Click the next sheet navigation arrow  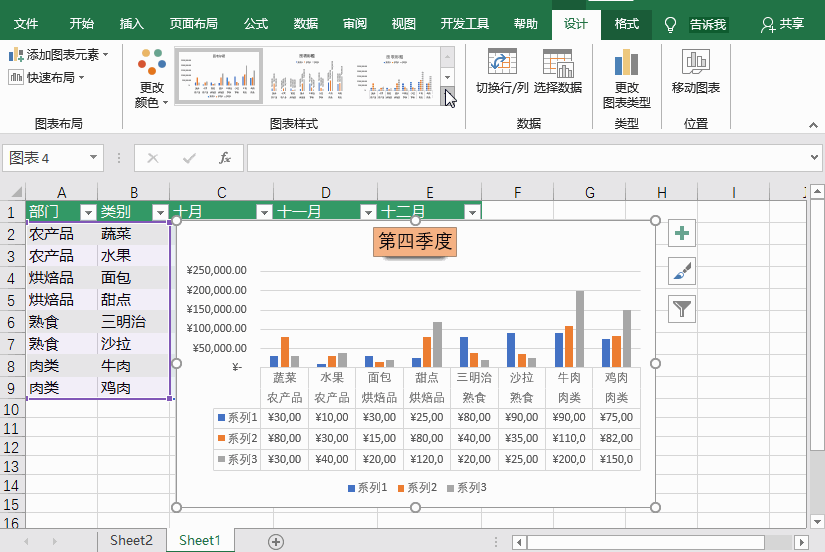pos(55,541)
